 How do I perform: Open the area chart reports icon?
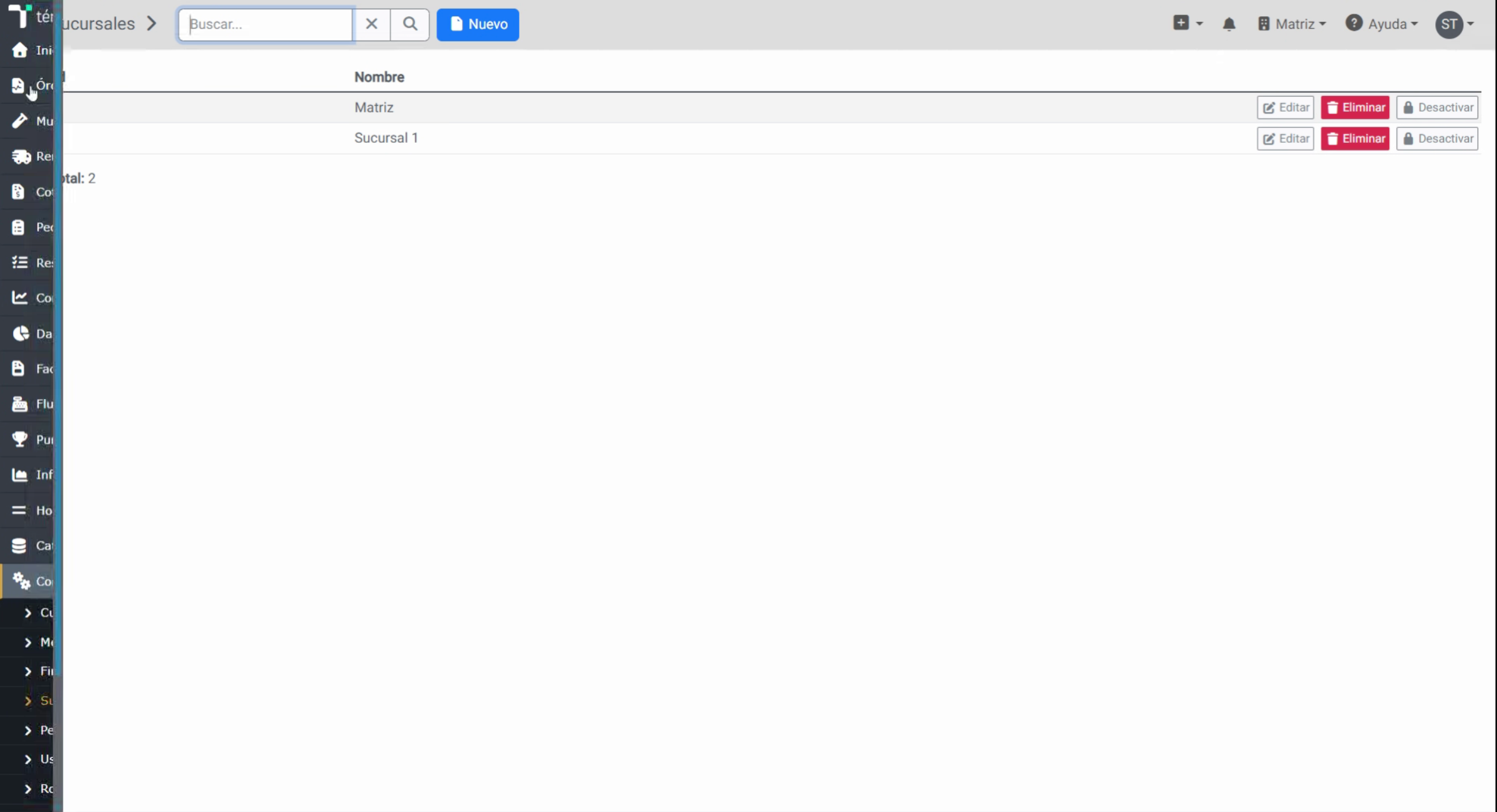tap(19, 475)
